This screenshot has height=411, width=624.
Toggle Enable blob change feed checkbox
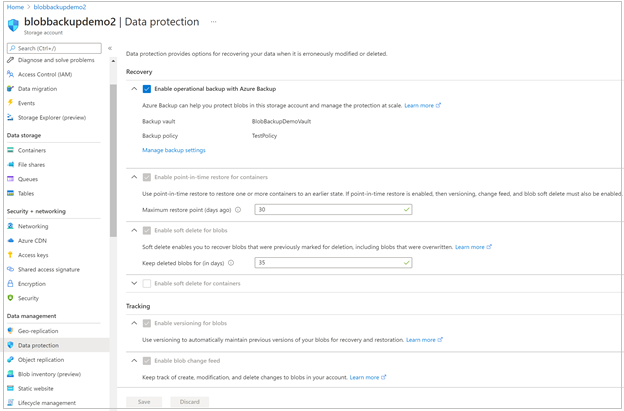147,360
